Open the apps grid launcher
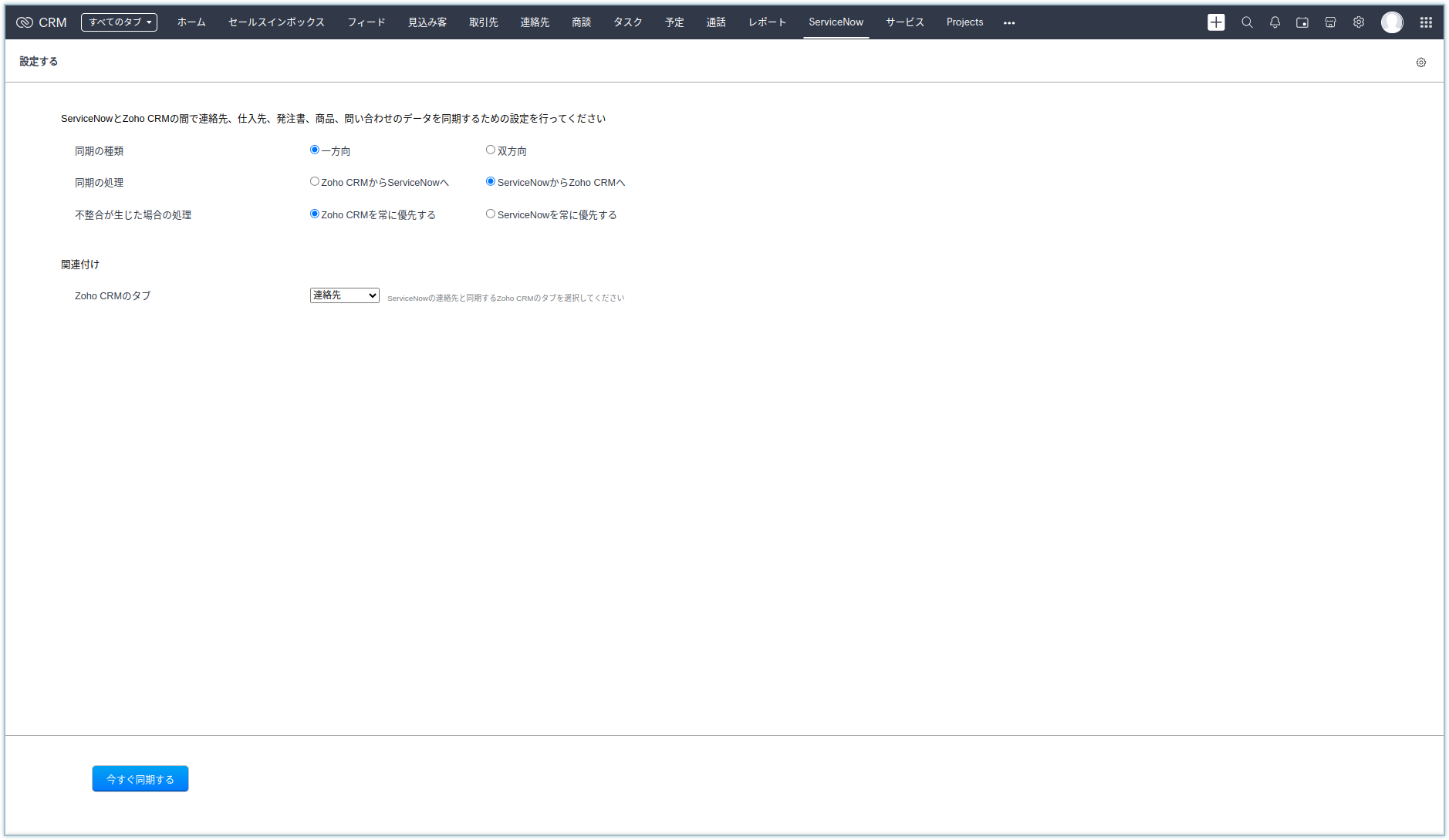 [x=1426, y=22]
